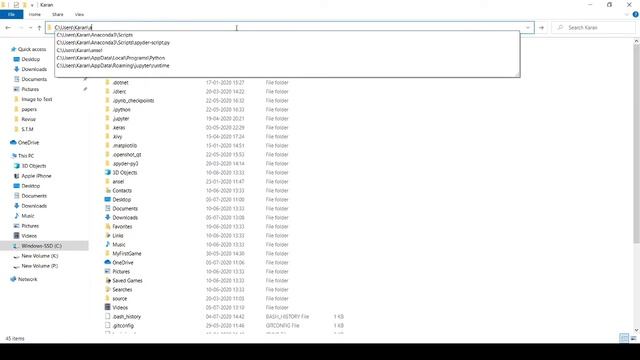Open the Home ribbon tab
The height and width of the screenshot is (360, 640).
tap(35, 14)
